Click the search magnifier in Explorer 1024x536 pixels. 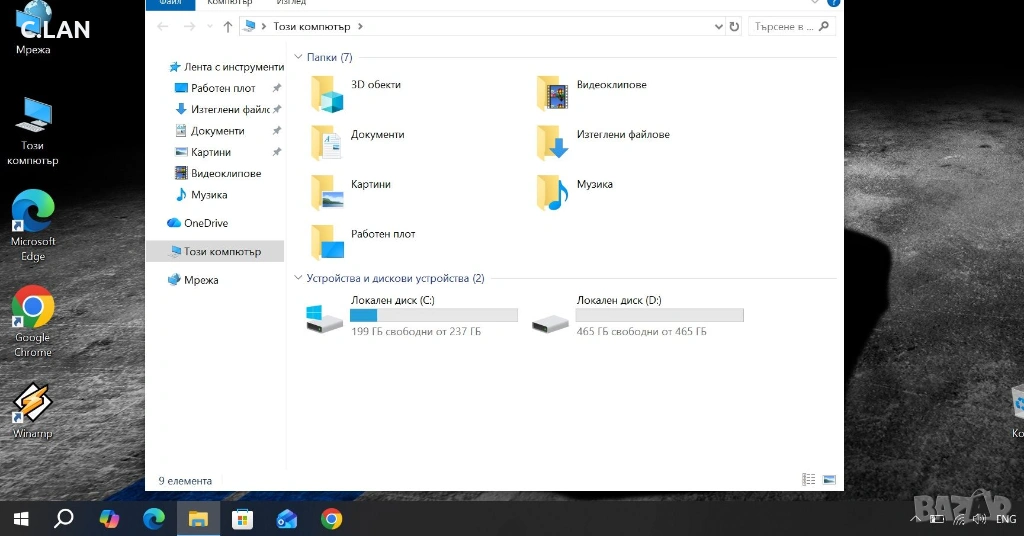pos(824,26)
